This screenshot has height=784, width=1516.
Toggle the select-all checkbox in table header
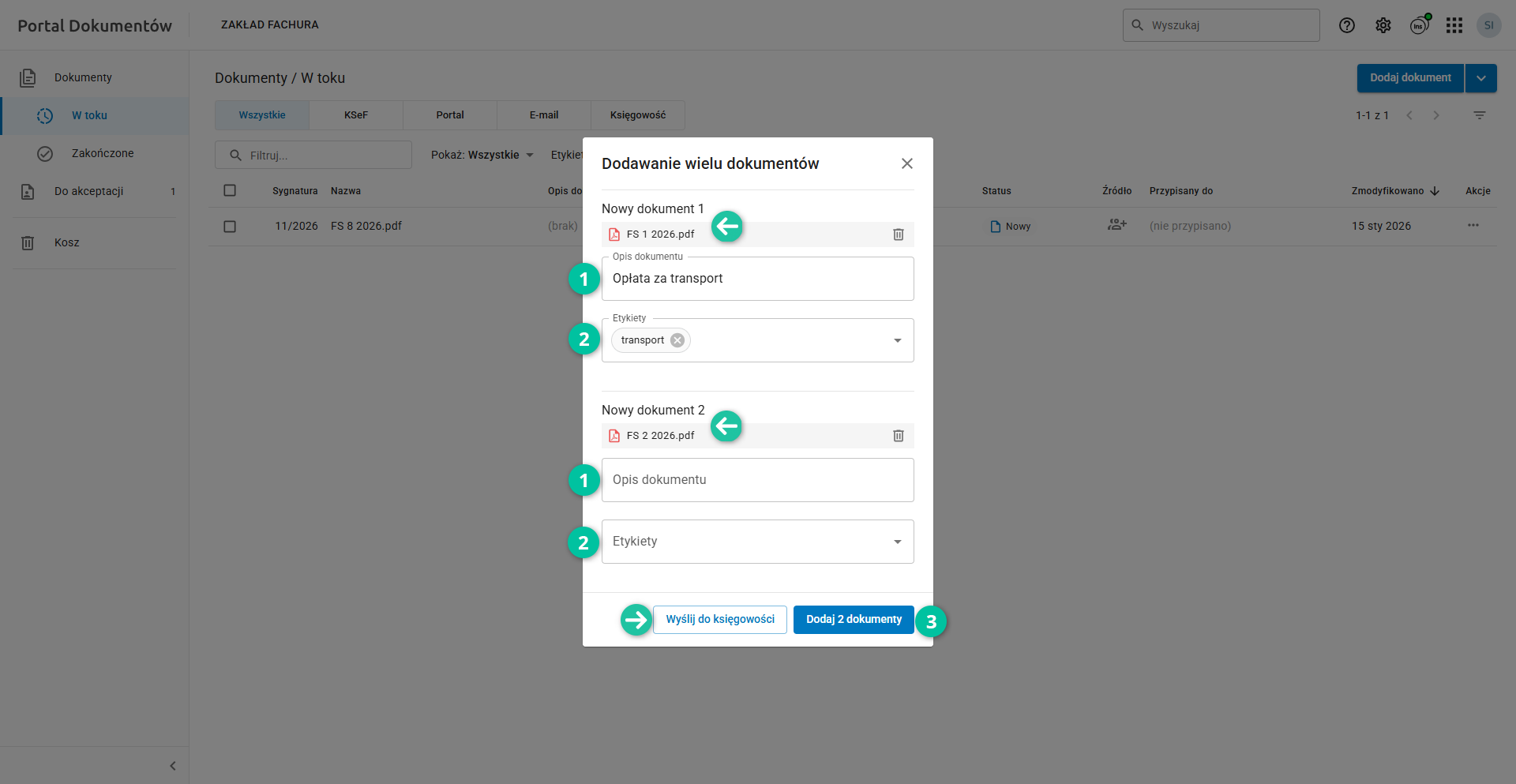point(230,190)
